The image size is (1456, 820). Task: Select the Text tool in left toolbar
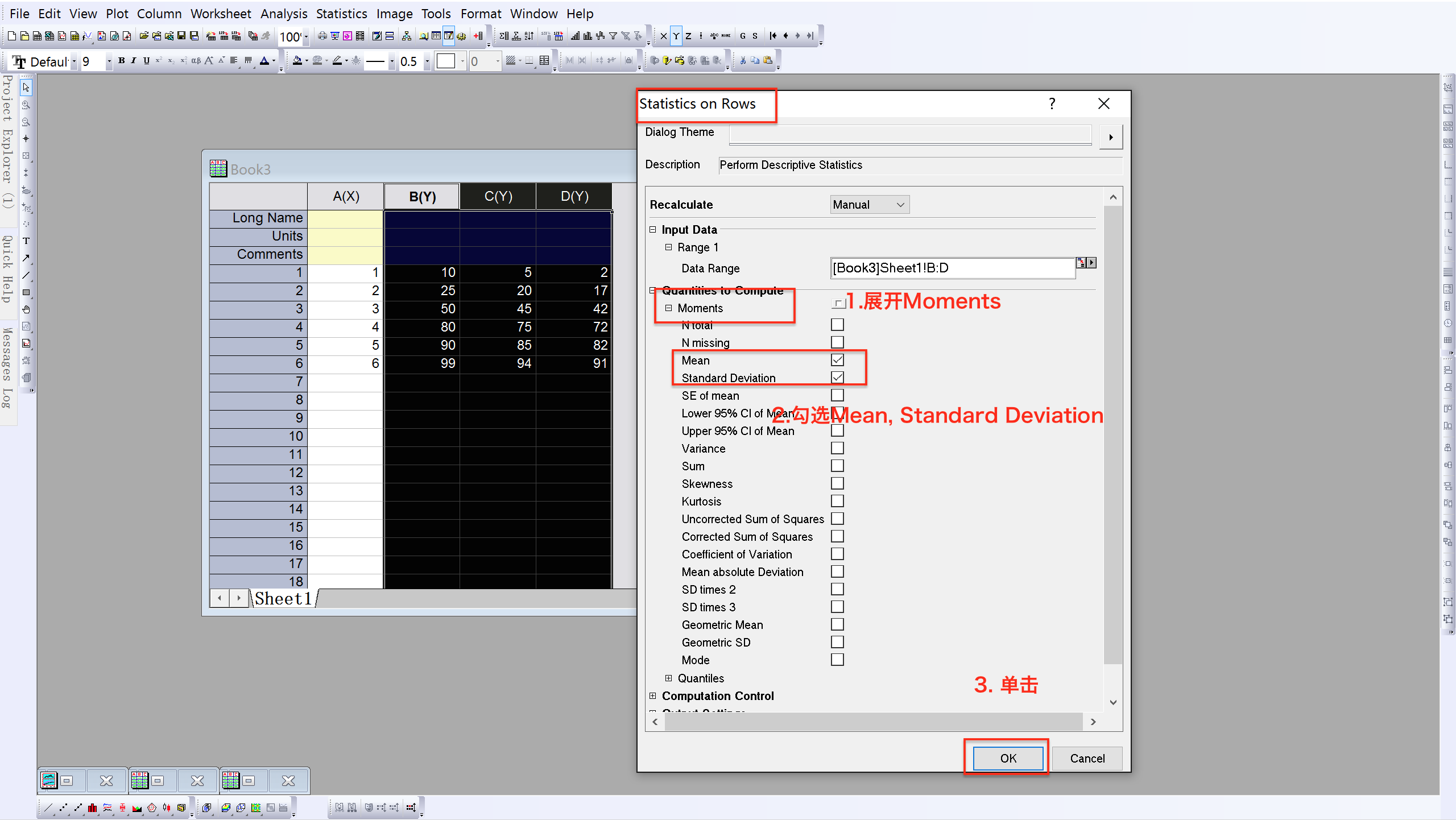point(26,241)
